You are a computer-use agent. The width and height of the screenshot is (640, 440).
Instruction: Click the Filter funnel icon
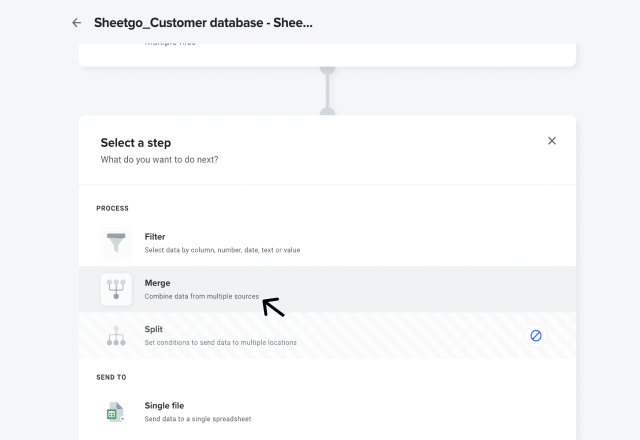116,243
